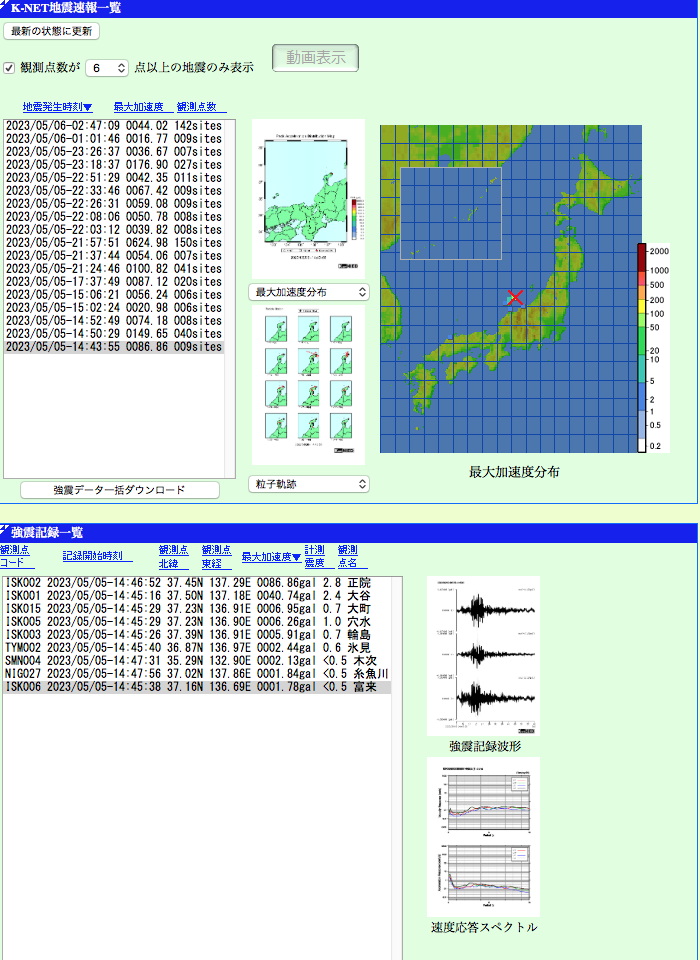Sort records by 観測点北緯 header
The image size is (700, 960).
[x=174, y=557]
